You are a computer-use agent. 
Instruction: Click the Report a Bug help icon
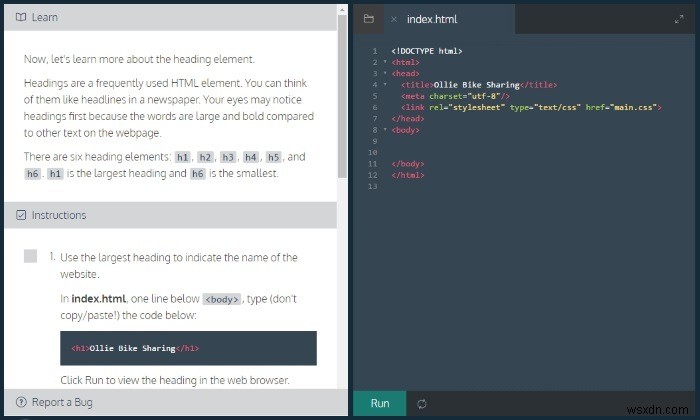[x=21, y=402]
